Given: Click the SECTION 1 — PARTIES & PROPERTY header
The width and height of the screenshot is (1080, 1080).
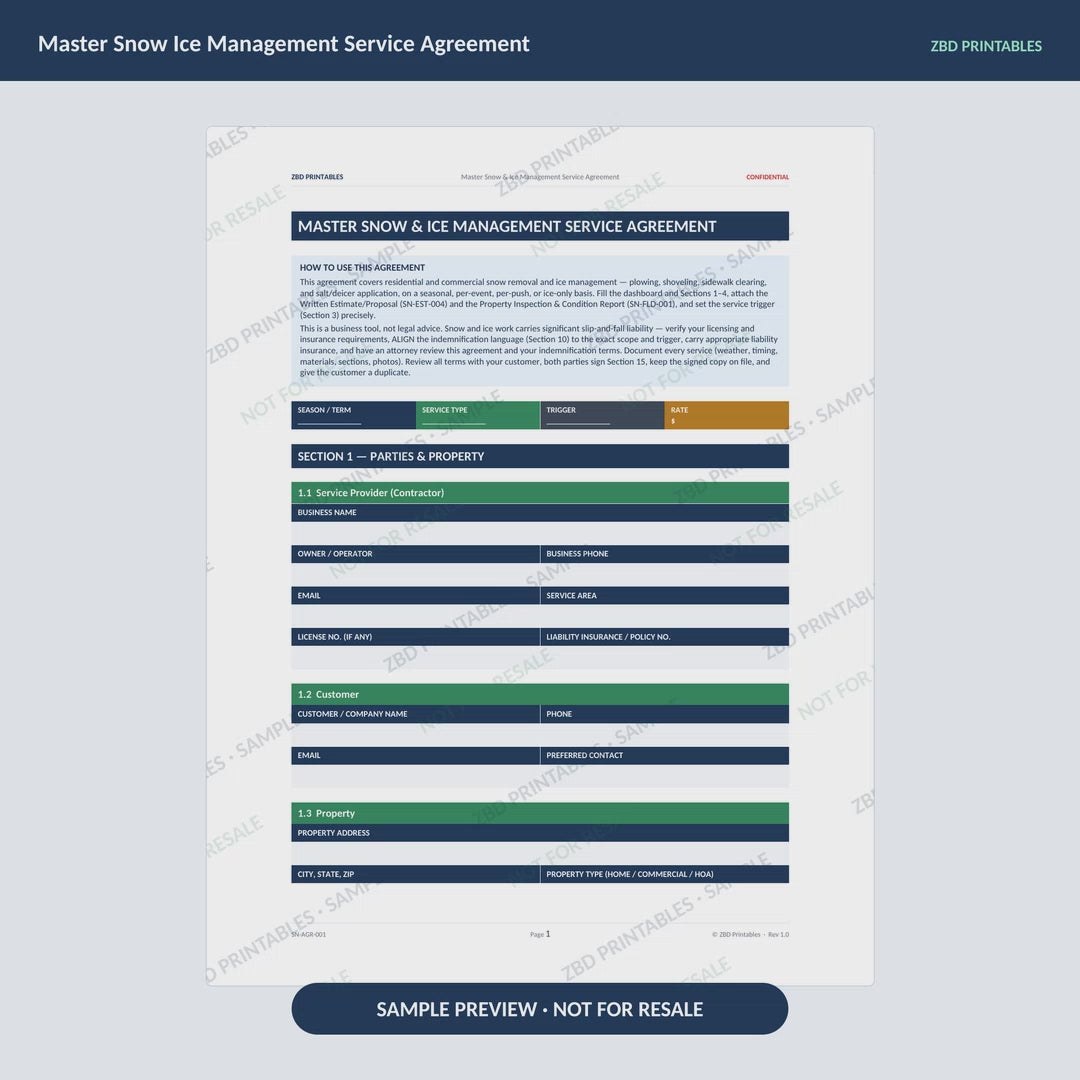Looking at the screenshot, I should 540,456.
